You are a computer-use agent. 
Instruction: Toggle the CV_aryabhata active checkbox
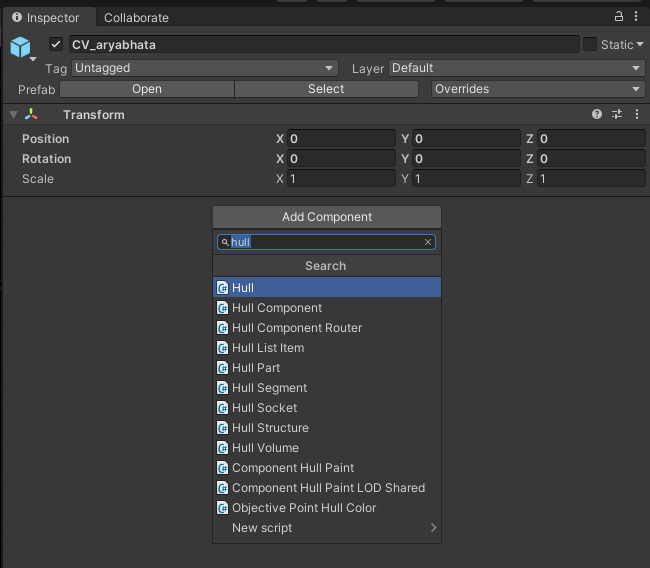click(56, 44)
